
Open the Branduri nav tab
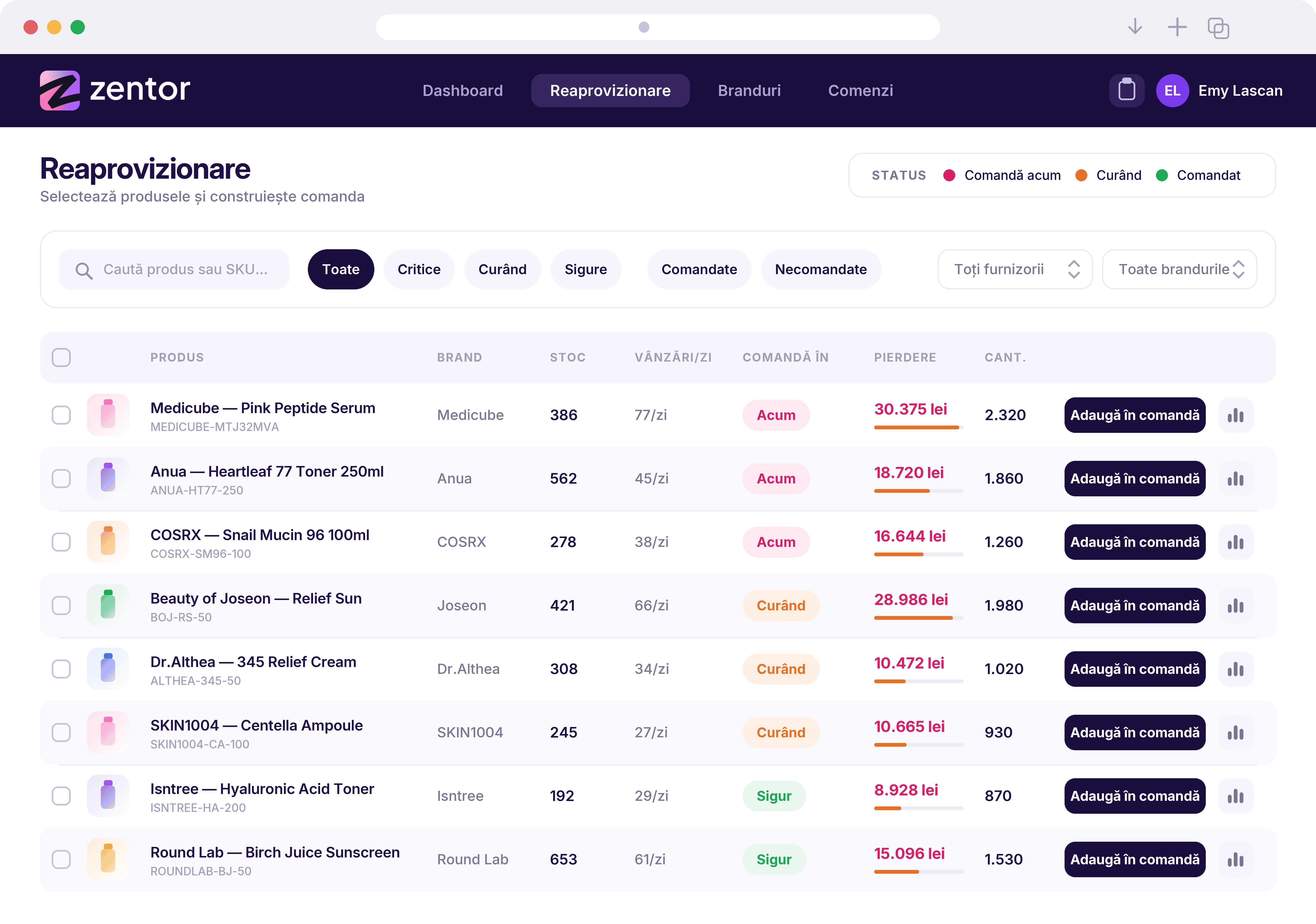point(749,91)
